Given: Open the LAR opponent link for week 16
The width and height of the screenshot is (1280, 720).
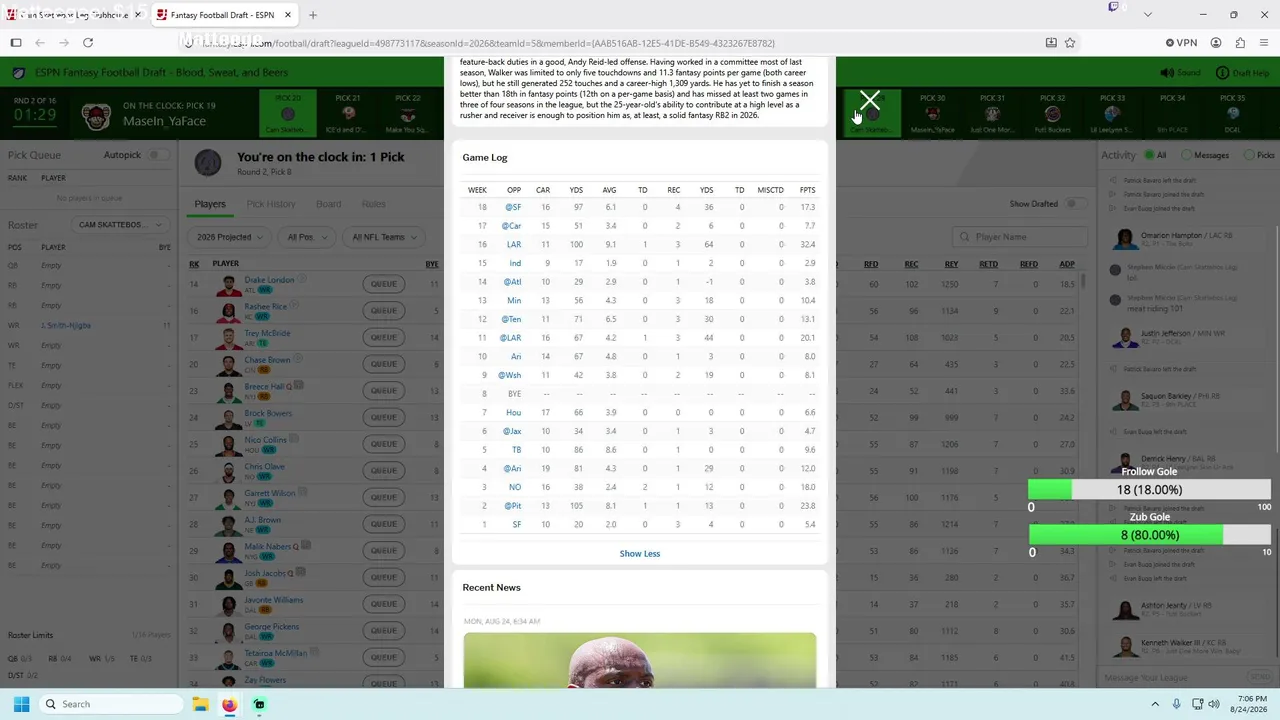Looking at the screenshot, I should coord(514,244).
